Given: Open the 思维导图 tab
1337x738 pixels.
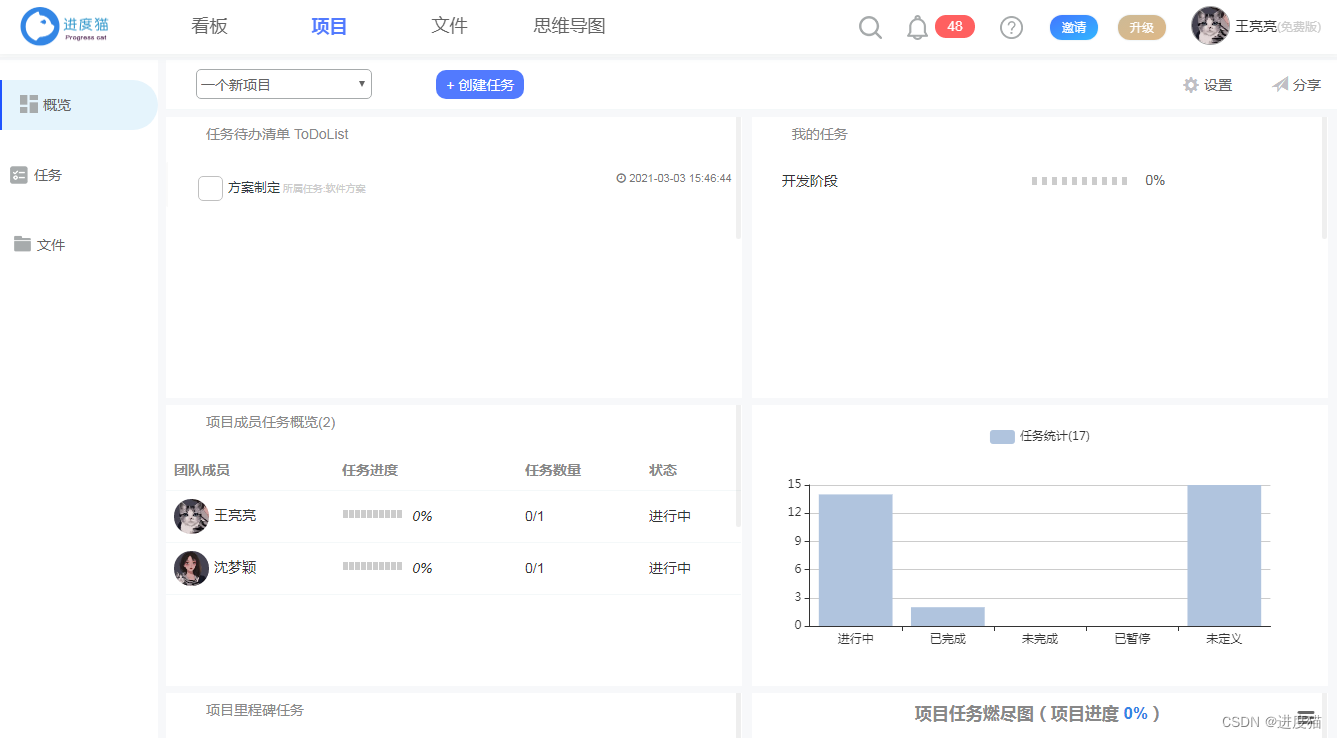Looking at the screenshot, I should click(569, 26).
